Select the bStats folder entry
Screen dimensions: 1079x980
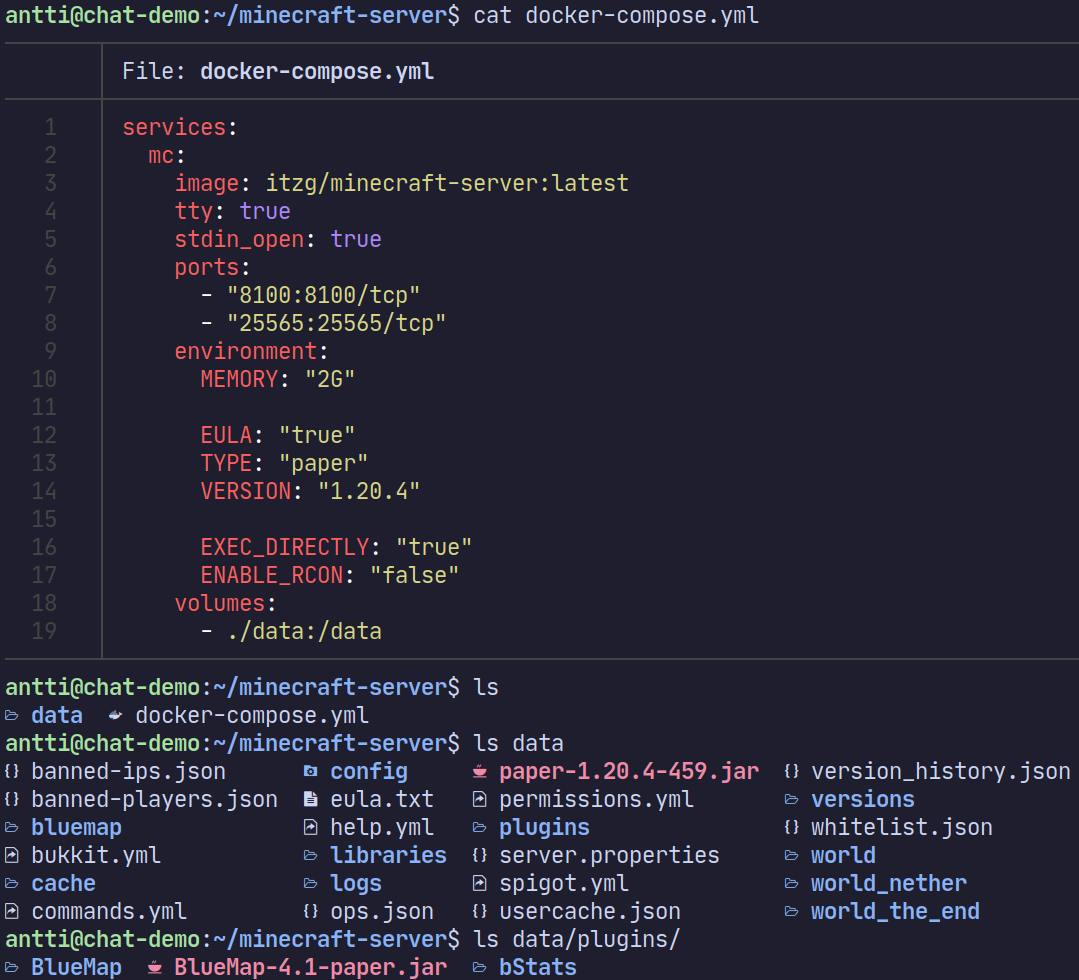coord(537,967)
